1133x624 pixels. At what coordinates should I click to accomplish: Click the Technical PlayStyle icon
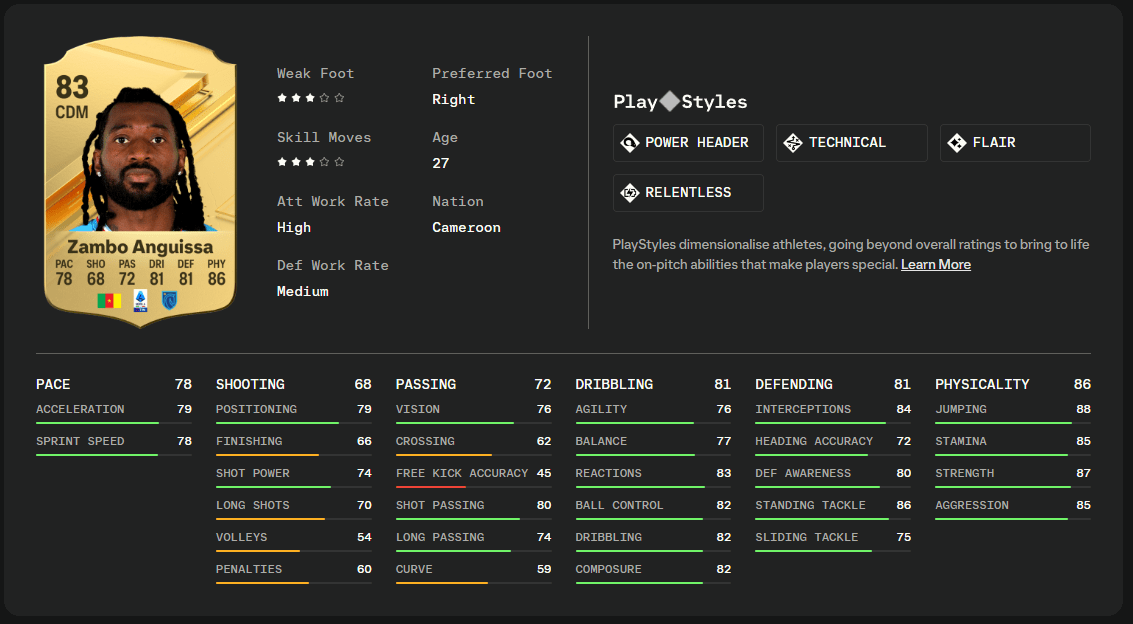793,143
